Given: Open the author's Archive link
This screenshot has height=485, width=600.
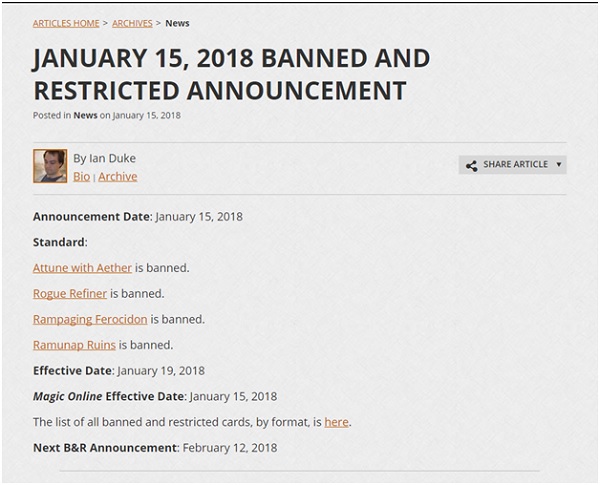Looking at the screenshot, I should (117, 176).
